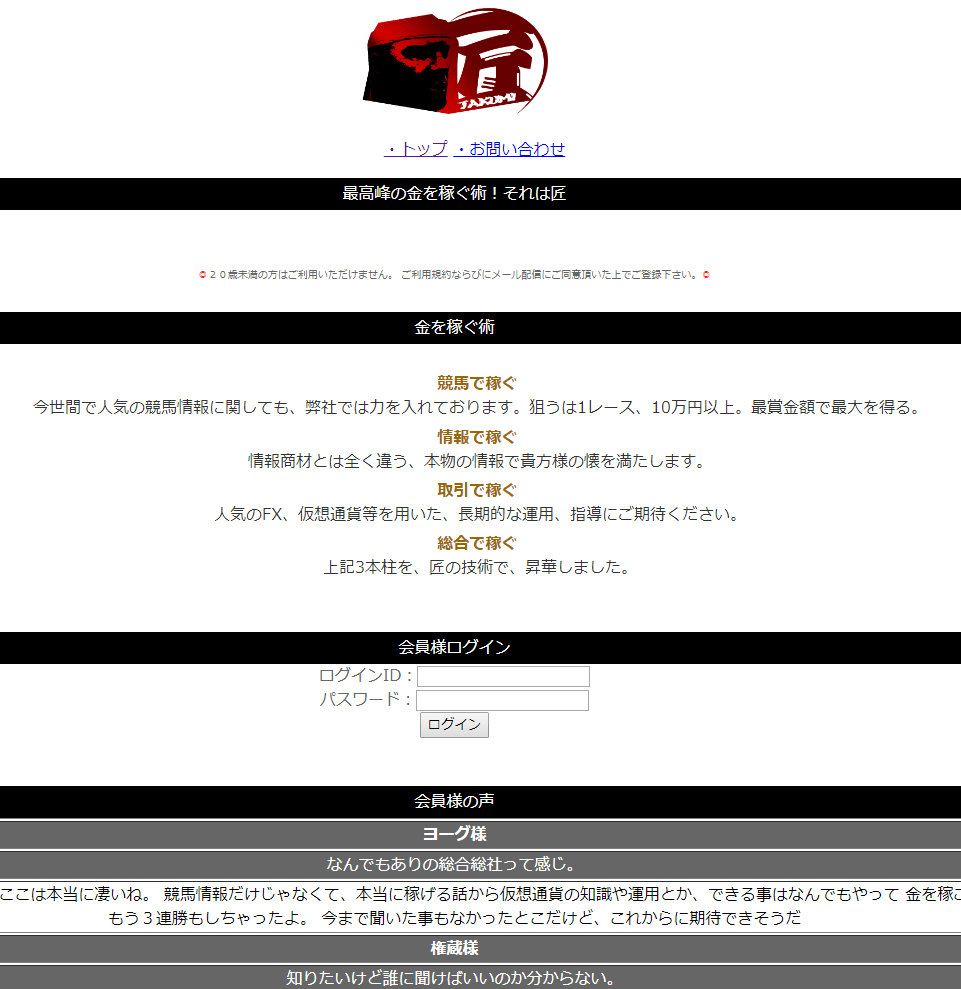Select the 情報で稼ぐ heading
961x989 pixels.
(x=477, y=436)
